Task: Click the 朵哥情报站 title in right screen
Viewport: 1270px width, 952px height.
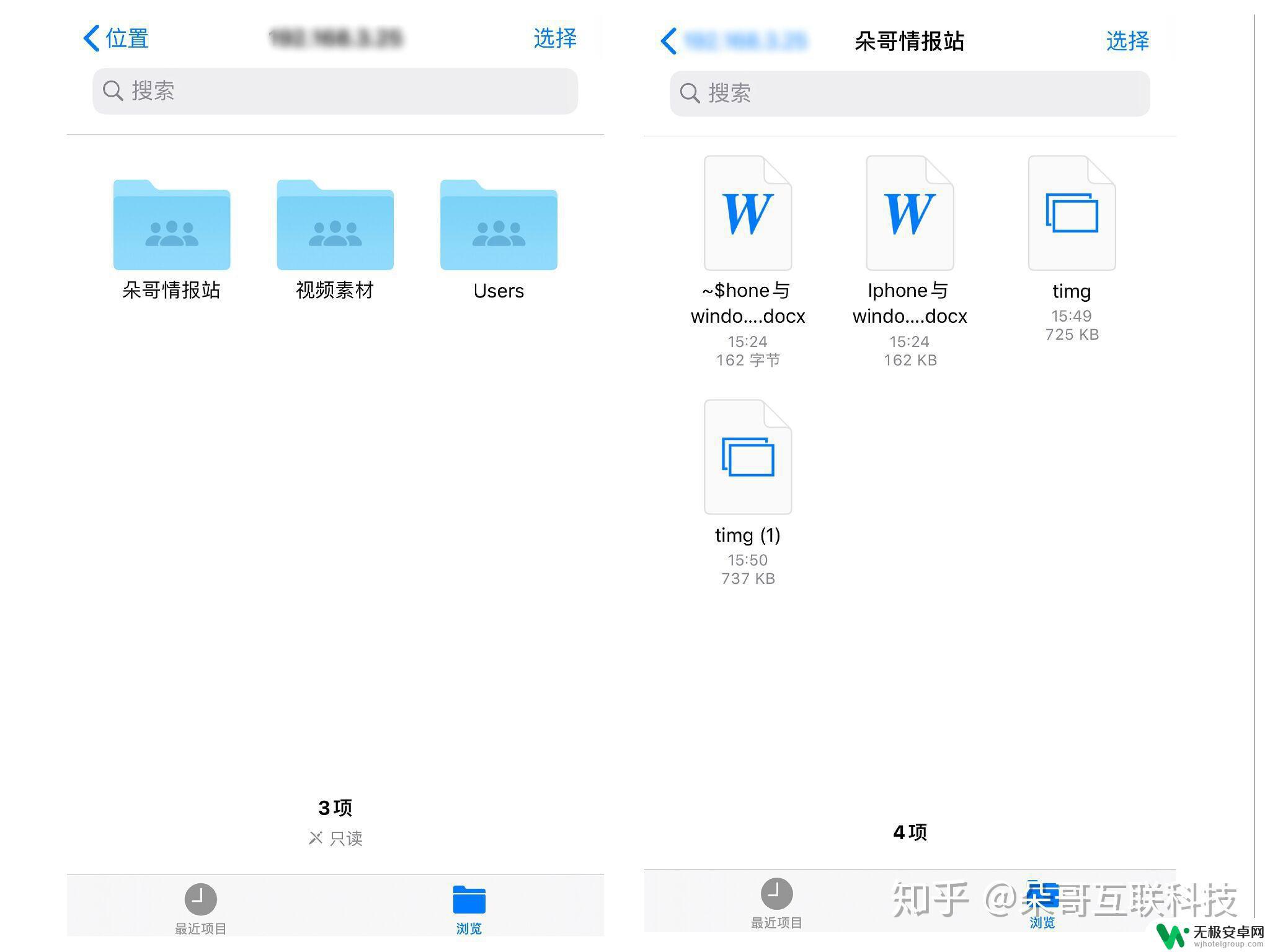Action: click(x=910, y=41)
